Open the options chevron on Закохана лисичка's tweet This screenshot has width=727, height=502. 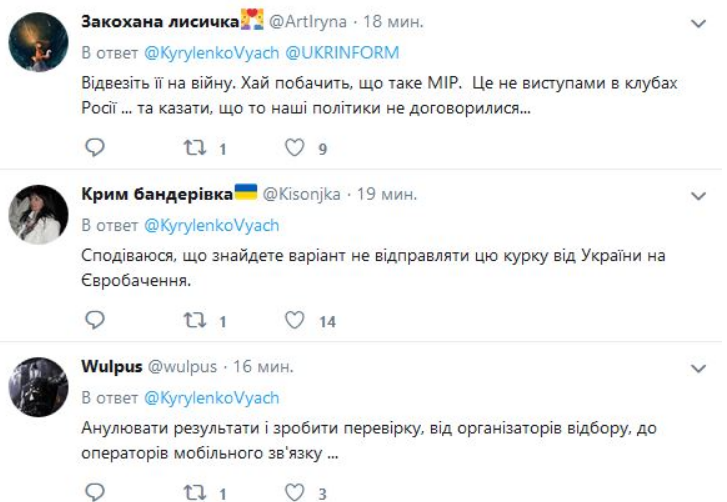coord(699,22)
